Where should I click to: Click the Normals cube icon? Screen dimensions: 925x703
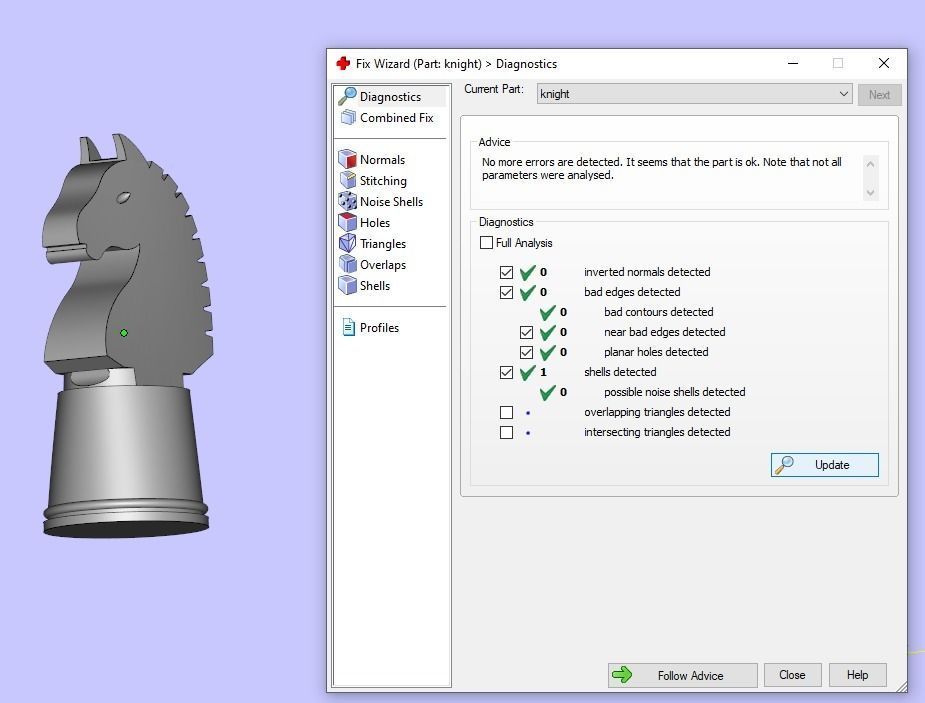click(347, 159)
